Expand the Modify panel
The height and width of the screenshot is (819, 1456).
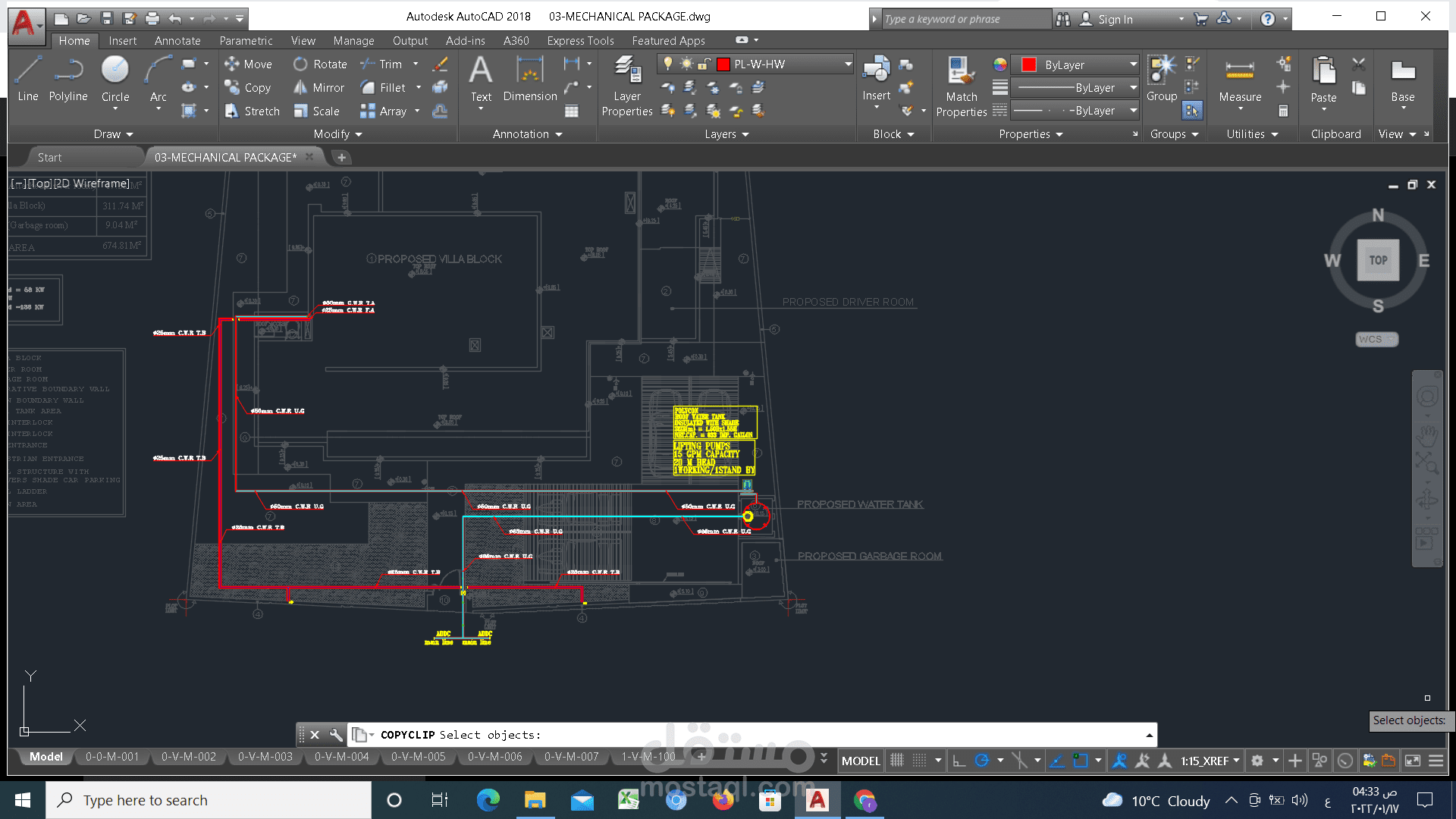coord(338,134)
